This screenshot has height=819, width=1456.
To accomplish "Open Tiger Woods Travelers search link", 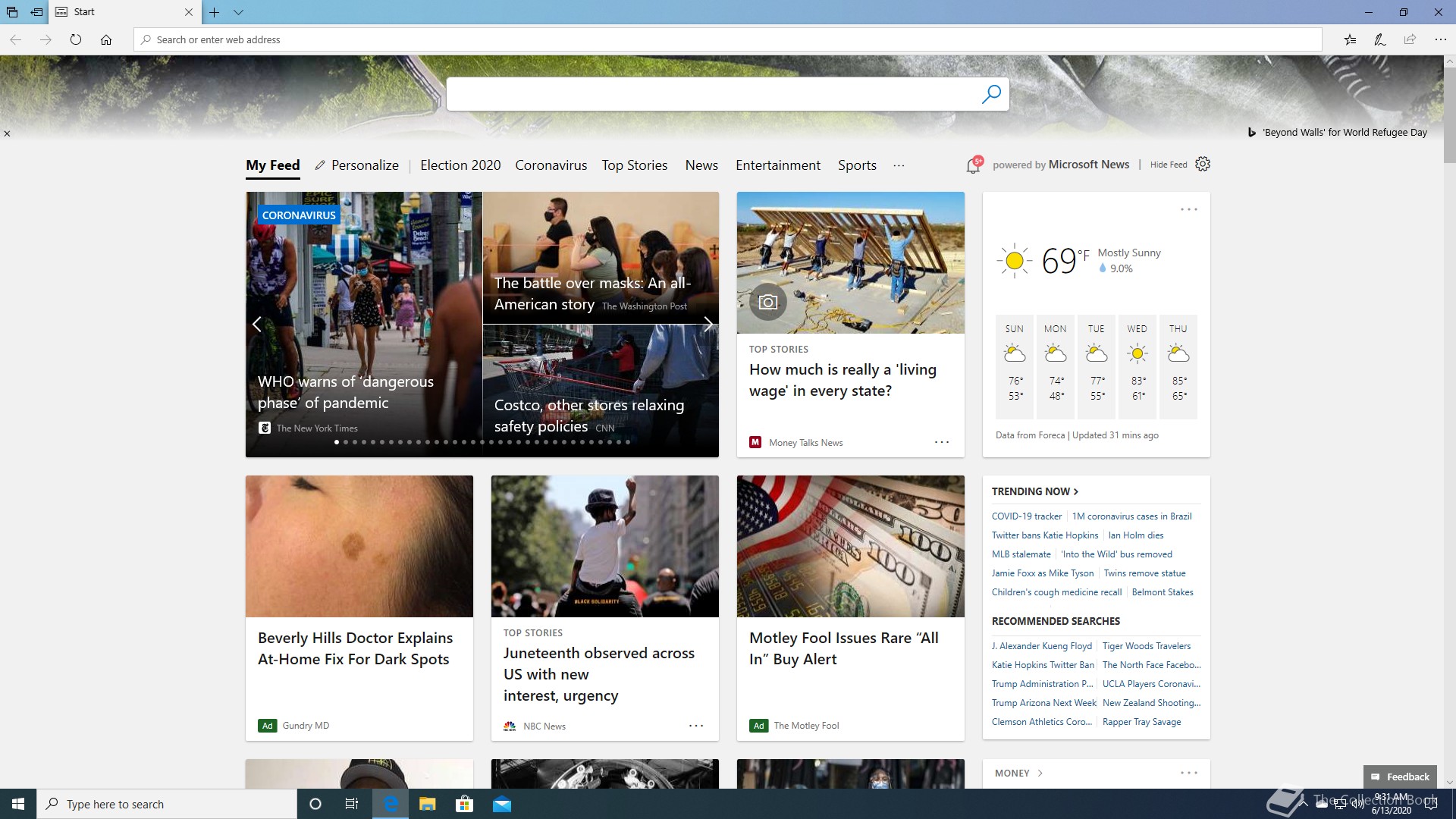I will click(x=1147, y=646).
